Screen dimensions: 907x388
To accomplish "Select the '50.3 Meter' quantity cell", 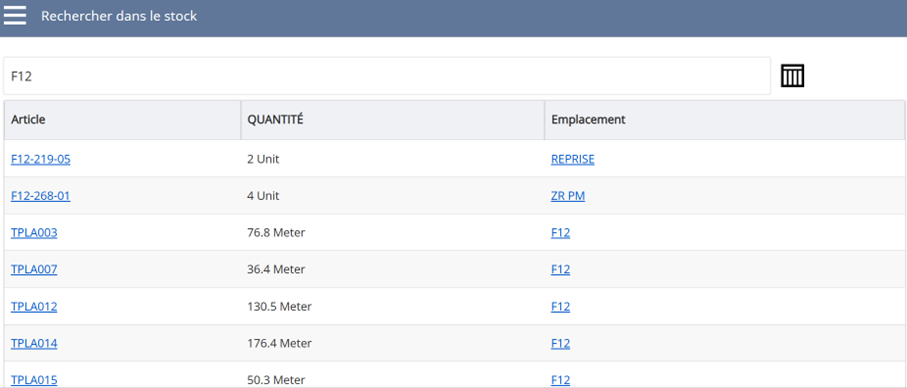I will coord(393,375).
